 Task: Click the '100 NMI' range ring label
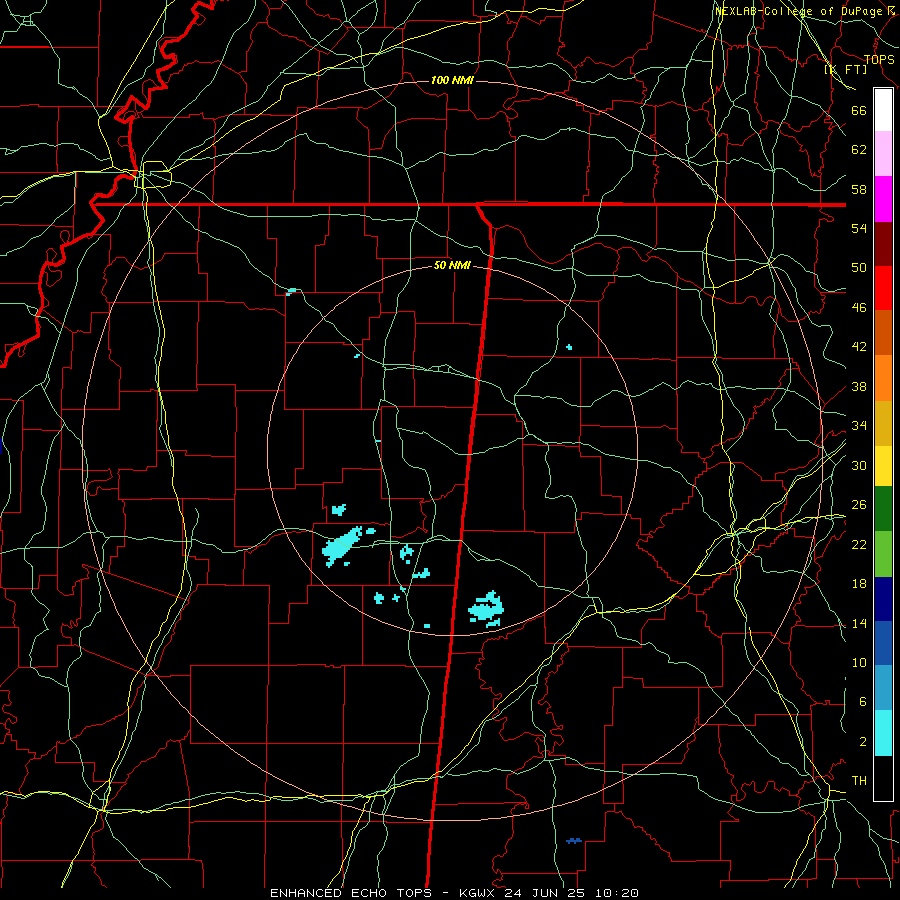point(452,80)
